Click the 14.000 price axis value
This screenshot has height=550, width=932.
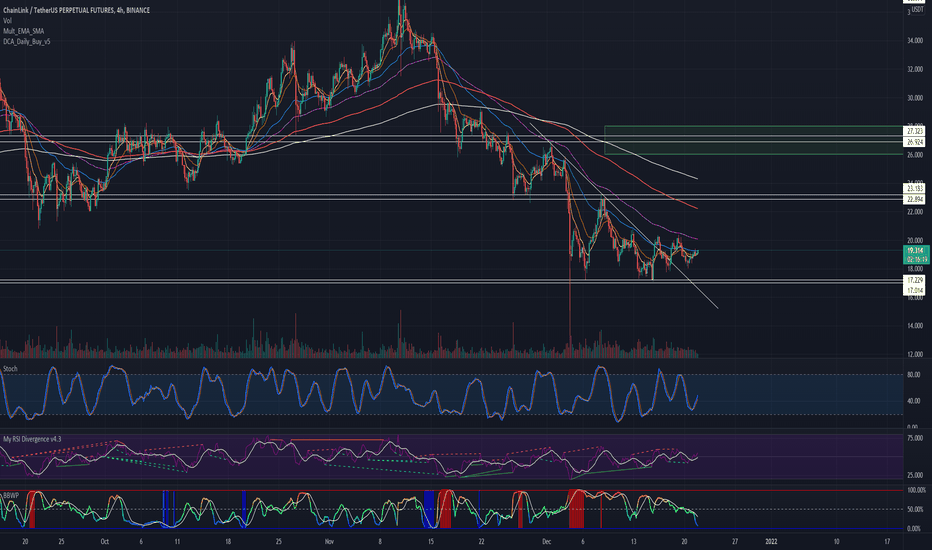[915, 326]
